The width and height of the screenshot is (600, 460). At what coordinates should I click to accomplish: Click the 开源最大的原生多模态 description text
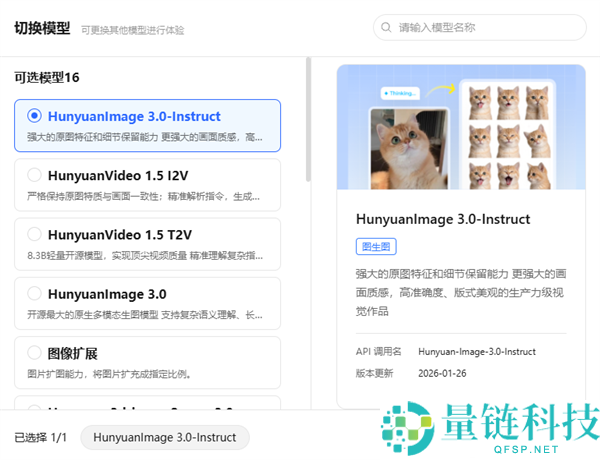pyautogui.click(x=145, y=315)
